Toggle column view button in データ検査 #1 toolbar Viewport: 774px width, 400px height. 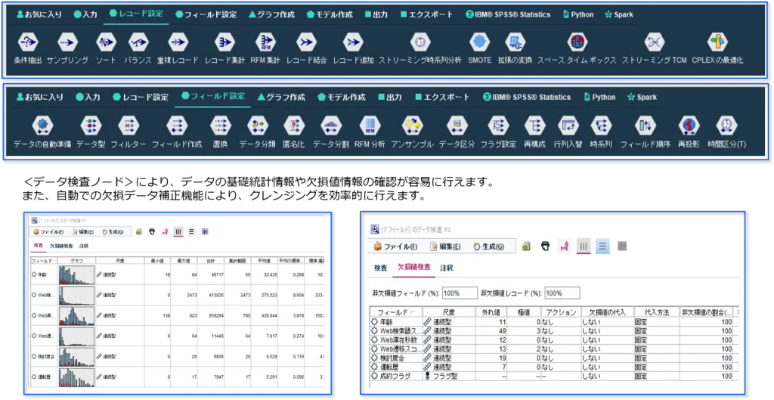coord(178,232)
